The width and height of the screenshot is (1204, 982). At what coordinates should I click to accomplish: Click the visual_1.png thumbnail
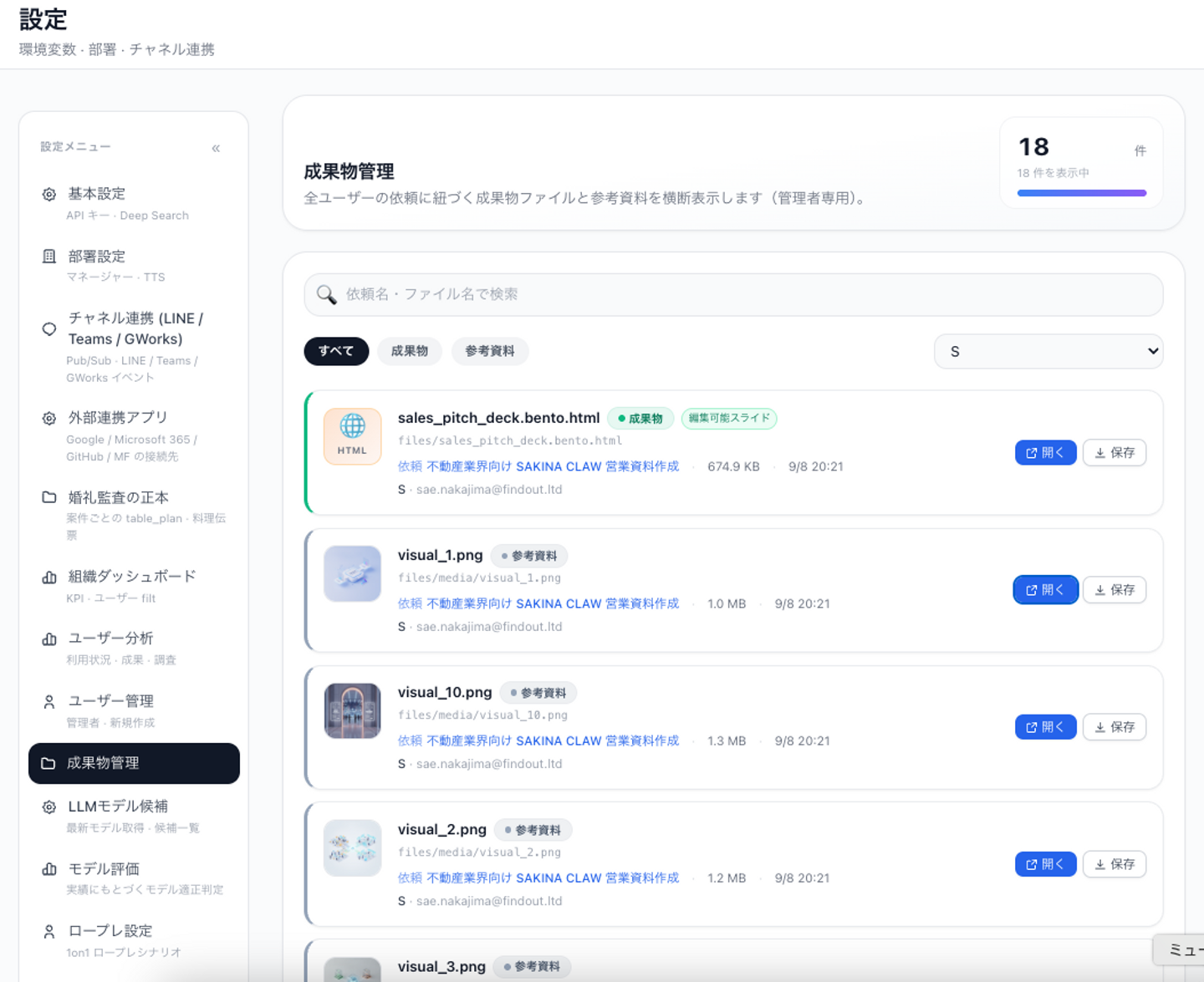tap(353, 573)
